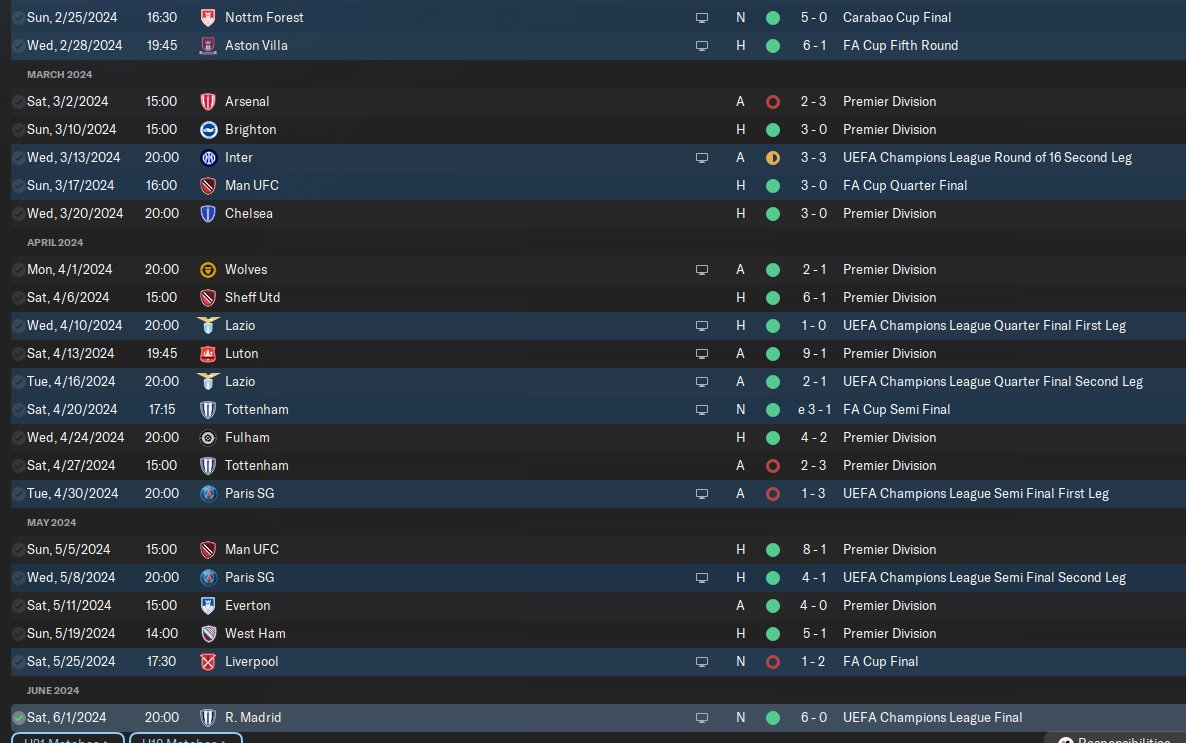The width and height of the screenshot is (1186, 743).
Task: Click the orange draw indicator for Inter match
Action: (x=772, y=157)
